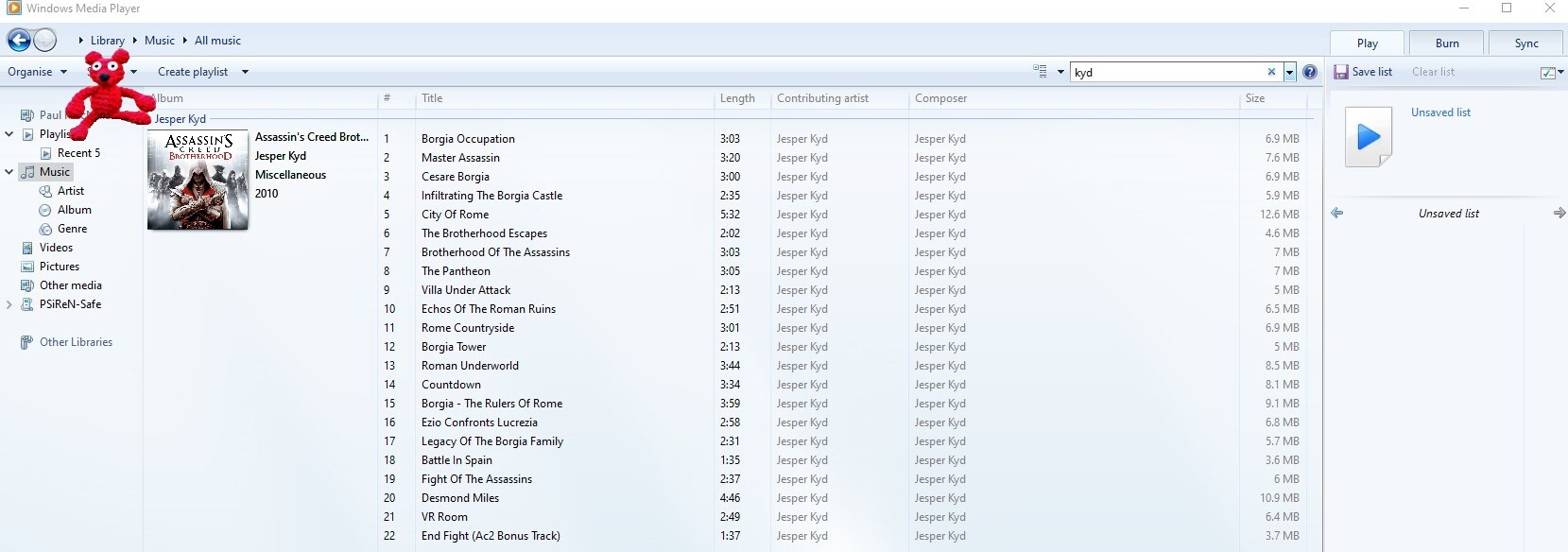
Task: Click the Unsaved list play placeholder icon
Action: pyautogui.click(x=1368, y=137)
